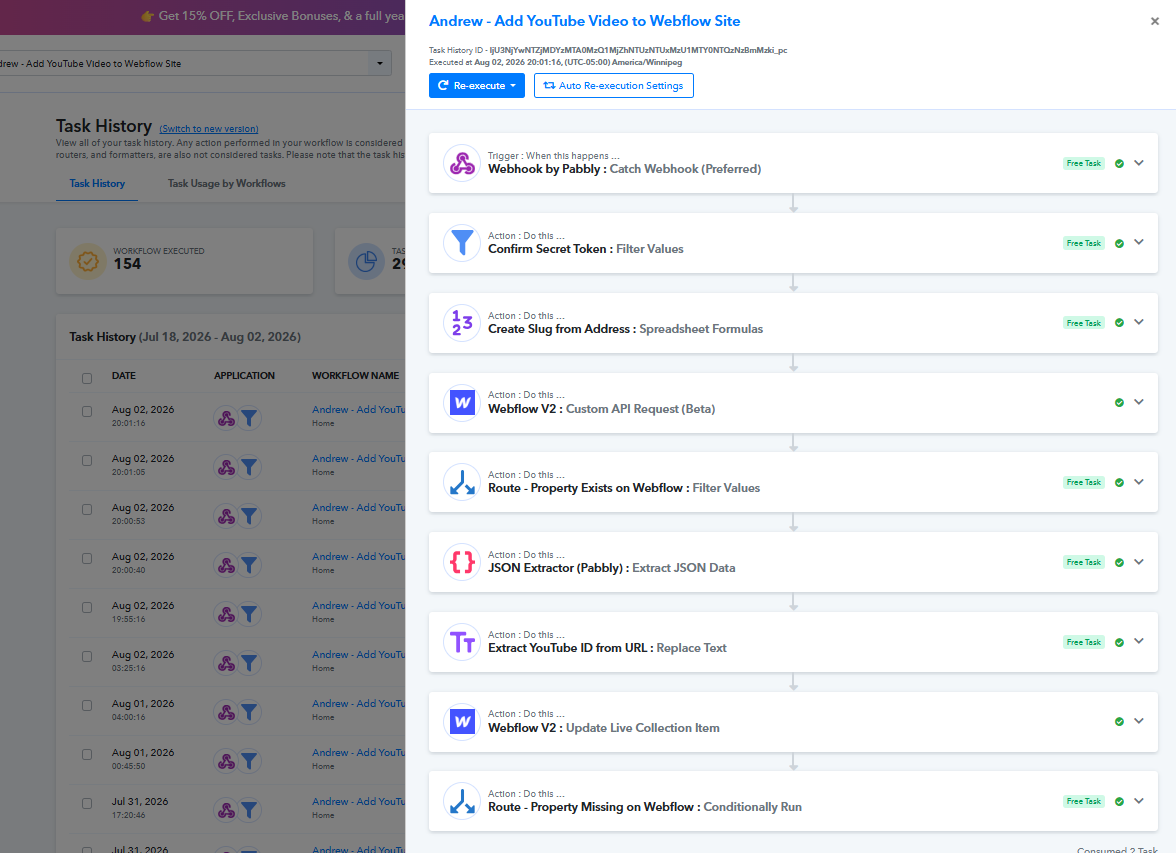This screenshot has height=853, width=1176.
Task: Open workflow link in the 20:01:16 row
Action: [358, 410]
